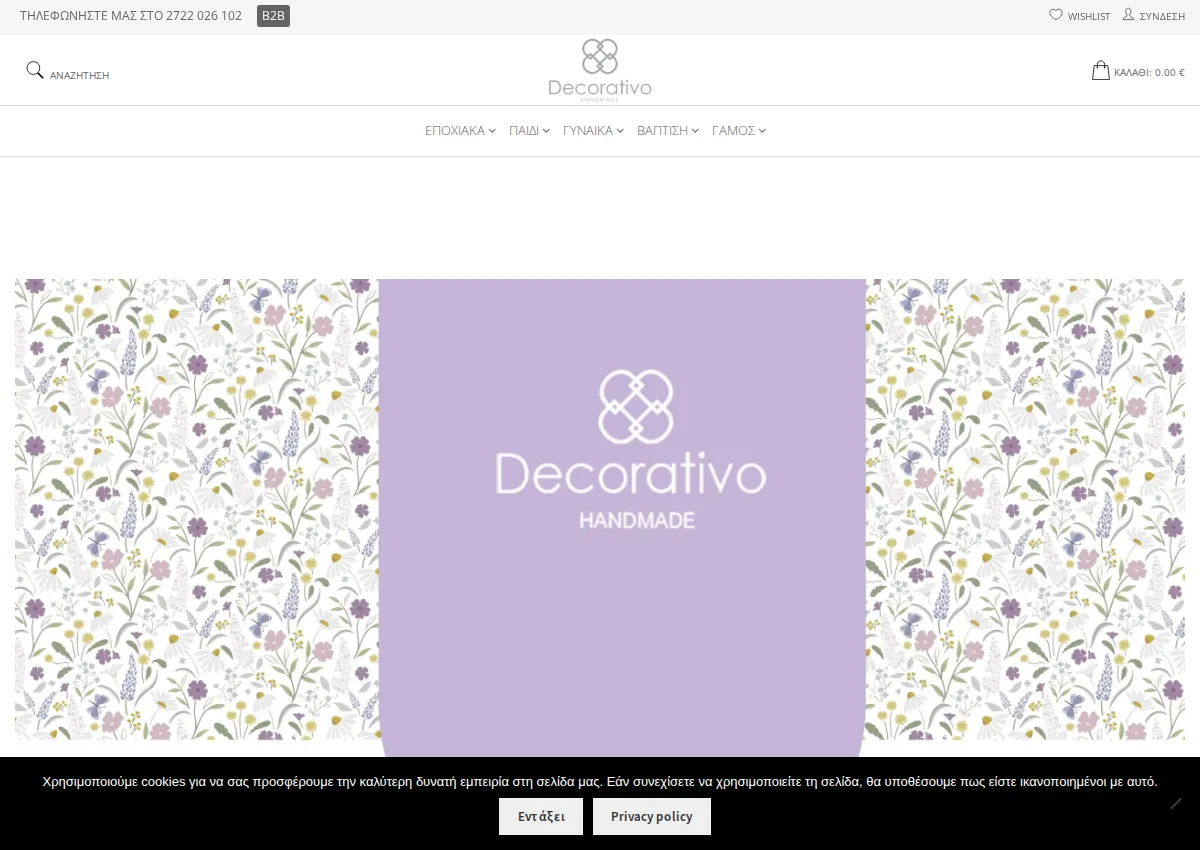Click the Decorativo header logo
The width and height of the screenshot is (1200, 850).
(x=600, y=70)
